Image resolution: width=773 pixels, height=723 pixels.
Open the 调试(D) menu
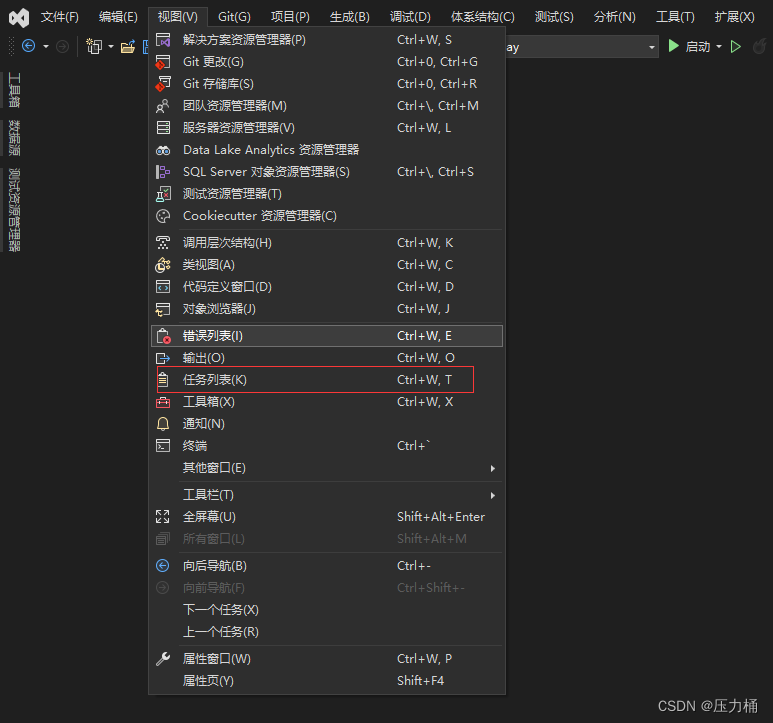410,17
